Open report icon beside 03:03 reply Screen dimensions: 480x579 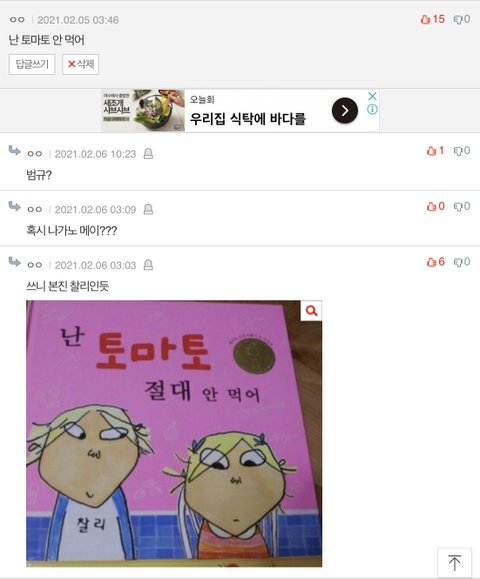pos(148,265)
